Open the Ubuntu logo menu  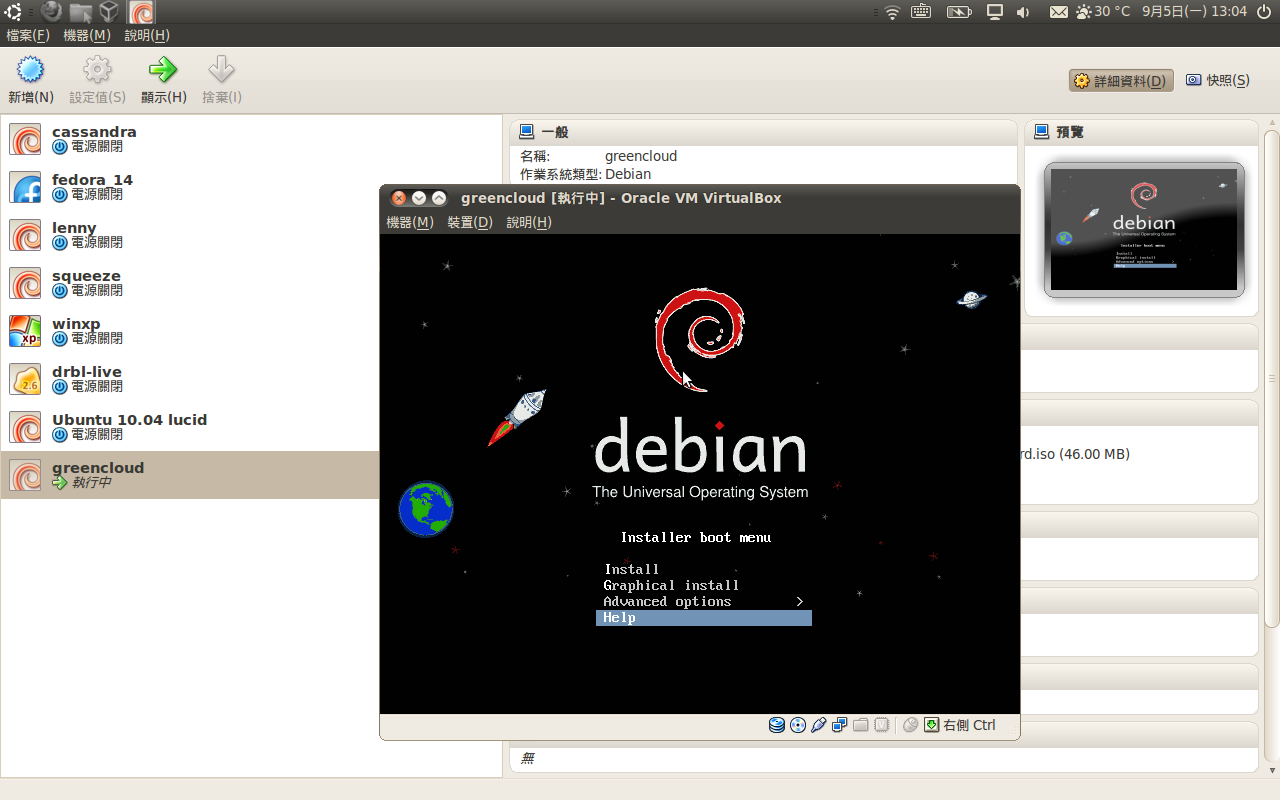click(14, 12)
